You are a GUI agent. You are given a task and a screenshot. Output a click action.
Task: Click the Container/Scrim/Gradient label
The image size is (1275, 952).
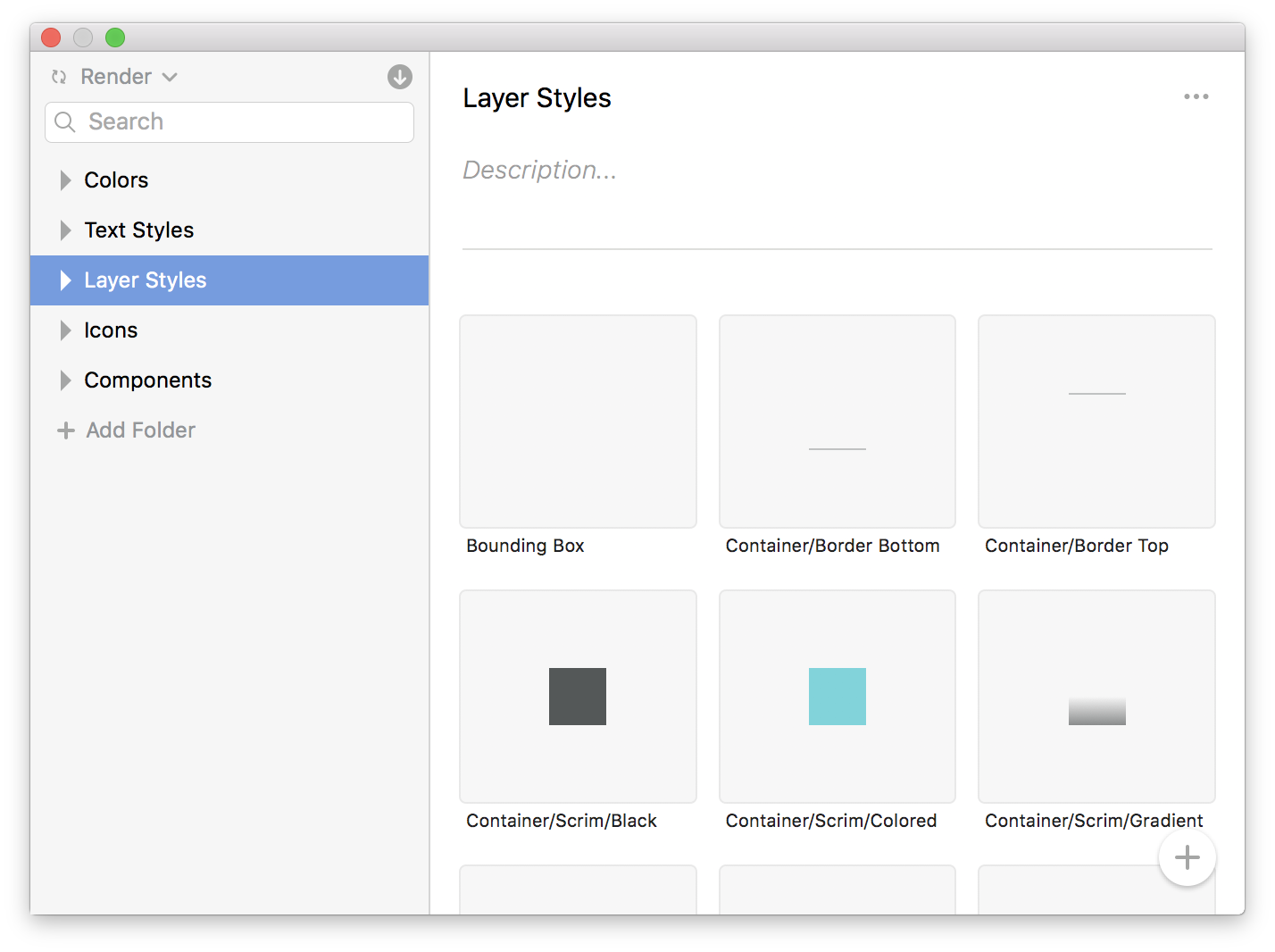[x=1094, y=821]
